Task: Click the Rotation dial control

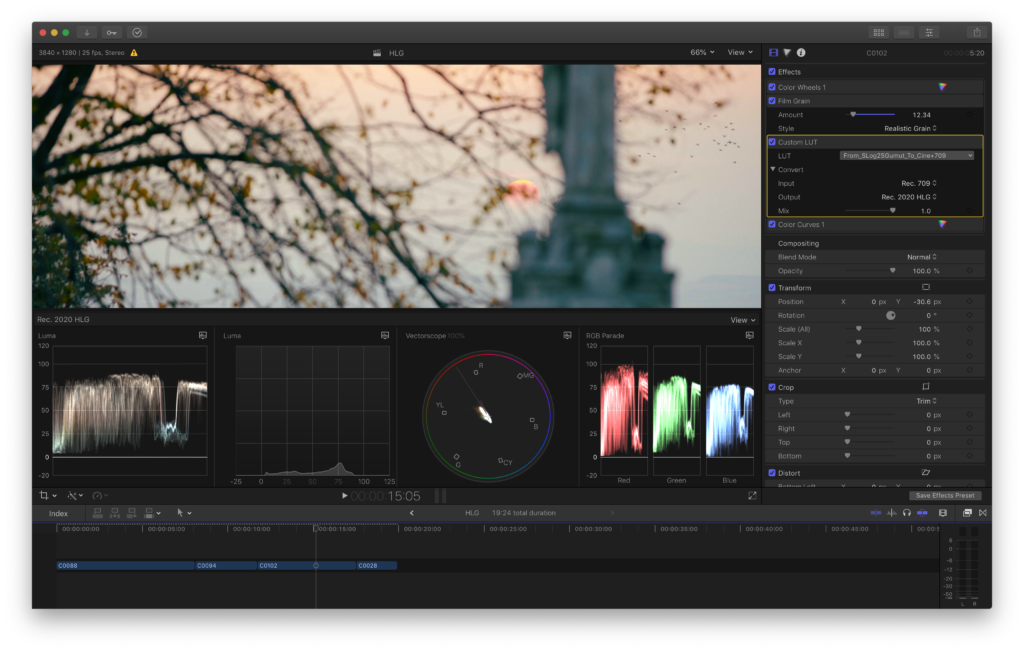Action: [890, 315]
